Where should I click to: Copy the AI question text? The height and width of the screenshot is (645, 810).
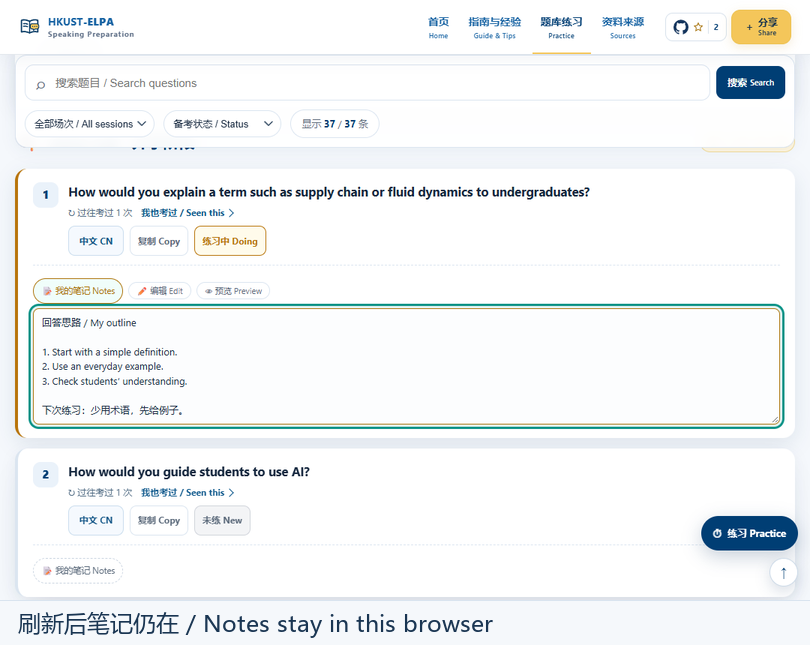click(159, 521)
